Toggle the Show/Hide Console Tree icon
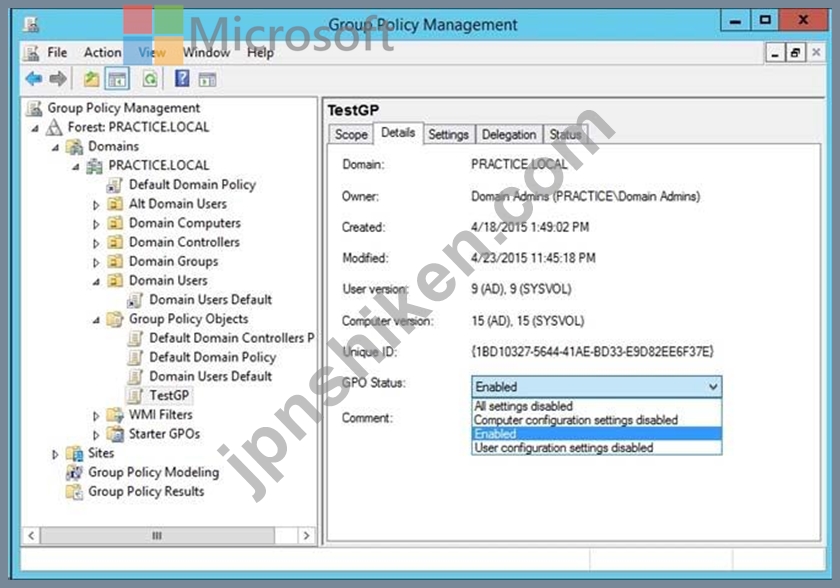840x588 pixels. pyautogui.click(x=117, y=80)
